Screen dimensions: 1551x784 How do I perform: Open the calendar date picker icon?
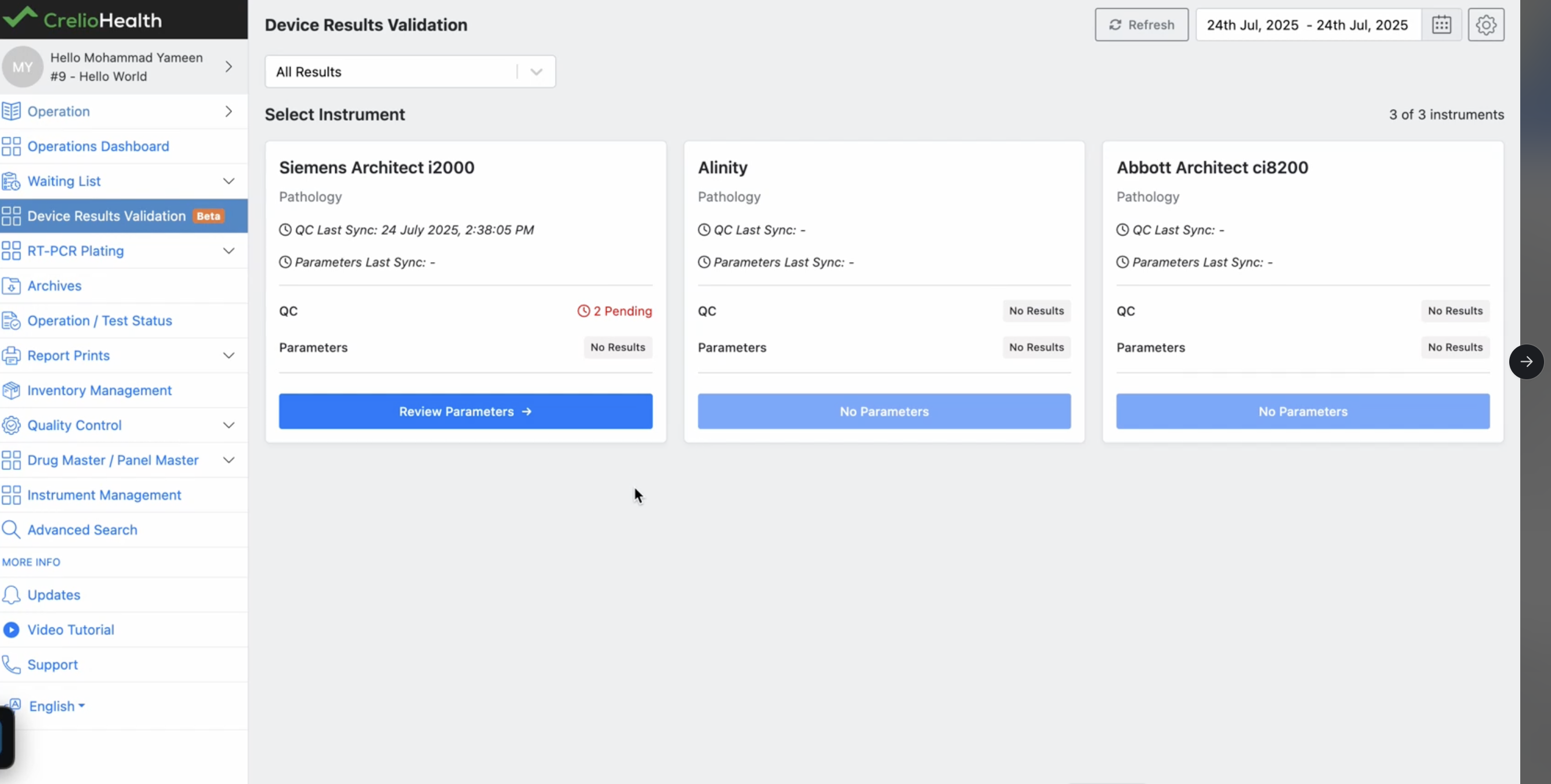(1441, 25)
